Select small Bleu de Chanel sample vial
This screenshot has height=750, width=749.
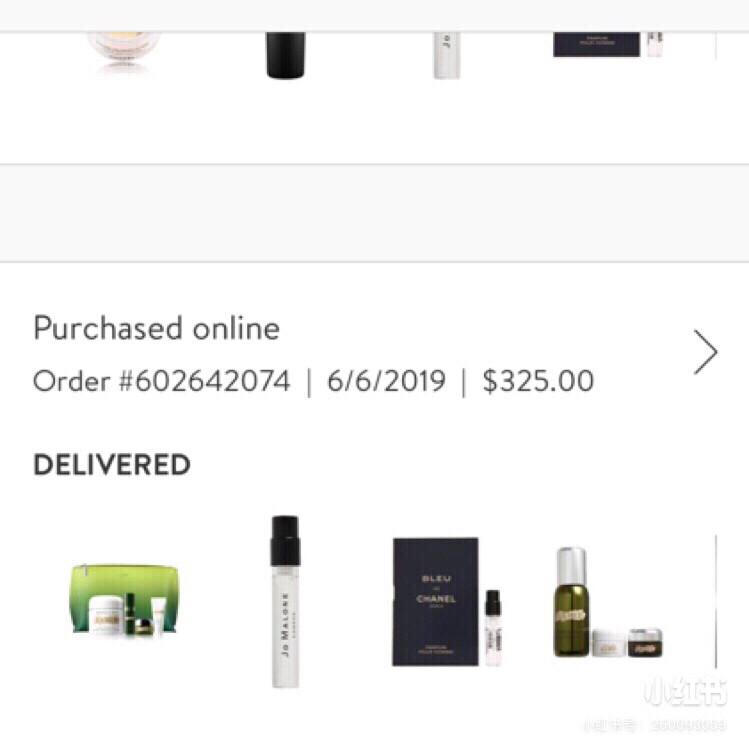tap(493, 628)
